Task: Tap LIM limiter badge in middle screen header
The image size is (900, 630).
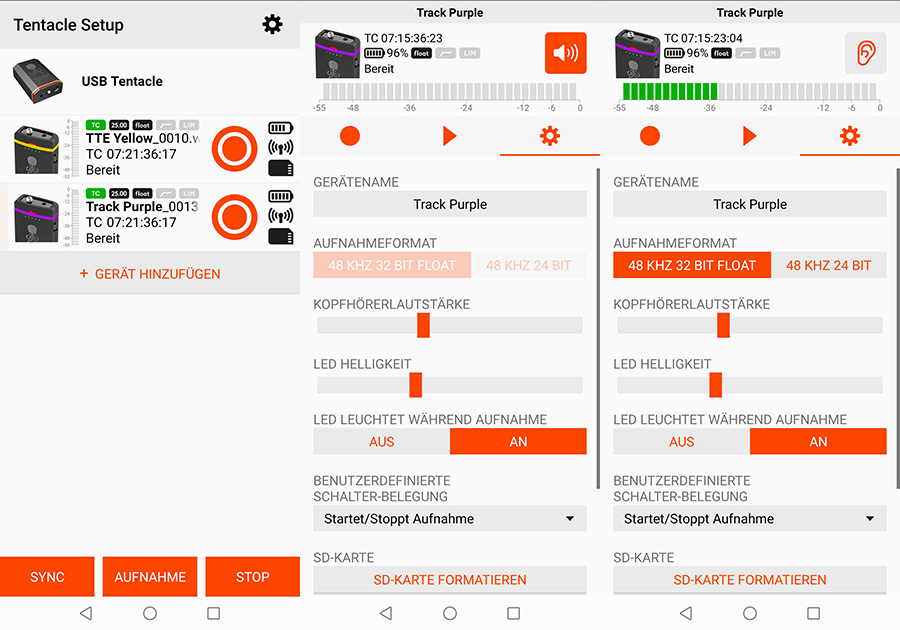Action: tap(470, 53)
